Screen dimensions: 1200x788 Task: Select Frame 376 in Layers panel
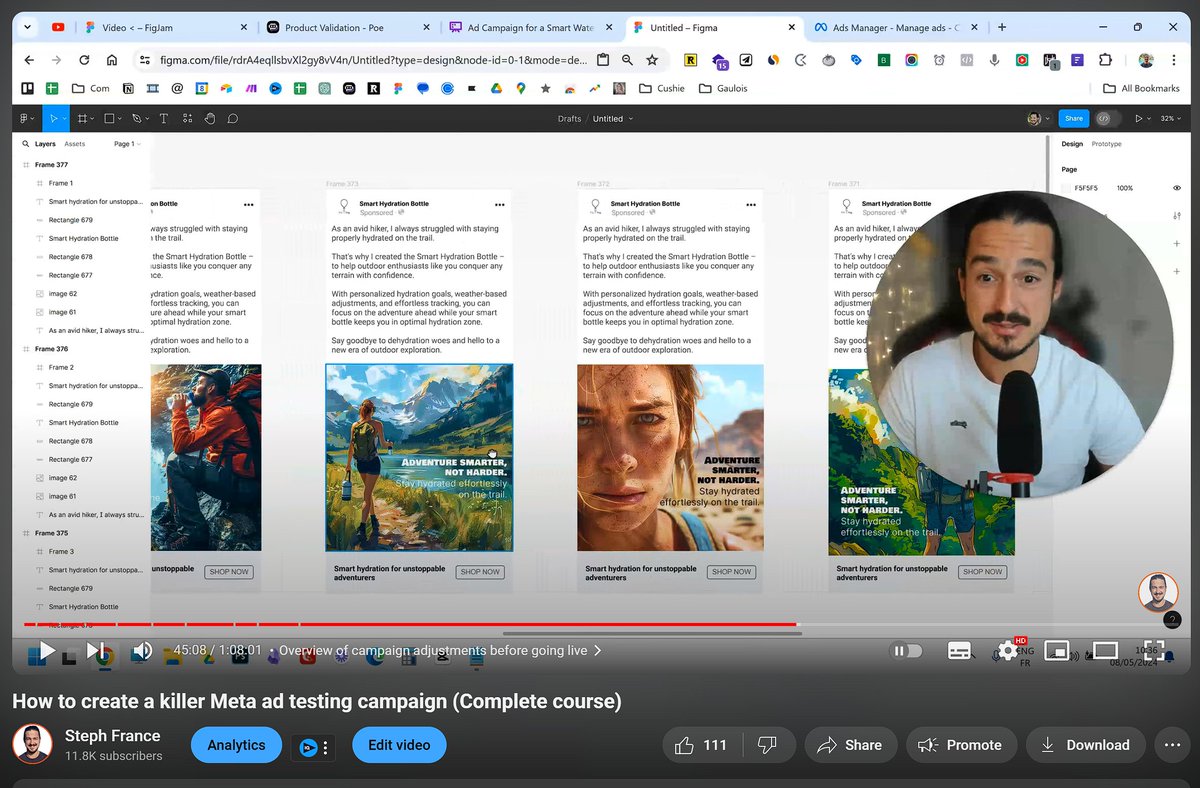pos(52,349)
